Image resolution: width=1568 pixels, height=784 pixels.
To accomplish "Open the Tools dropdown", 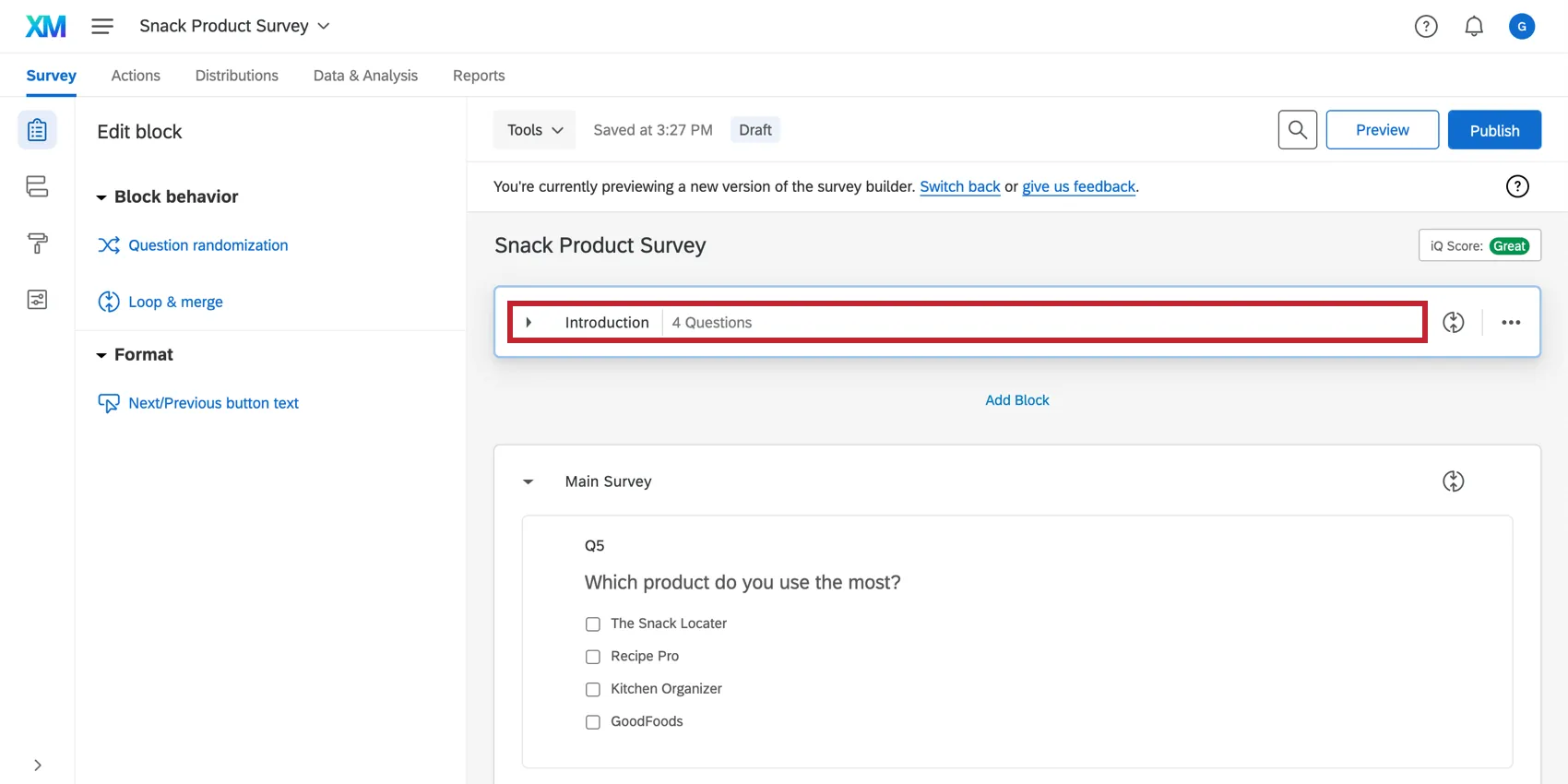I will pos(534,130).
